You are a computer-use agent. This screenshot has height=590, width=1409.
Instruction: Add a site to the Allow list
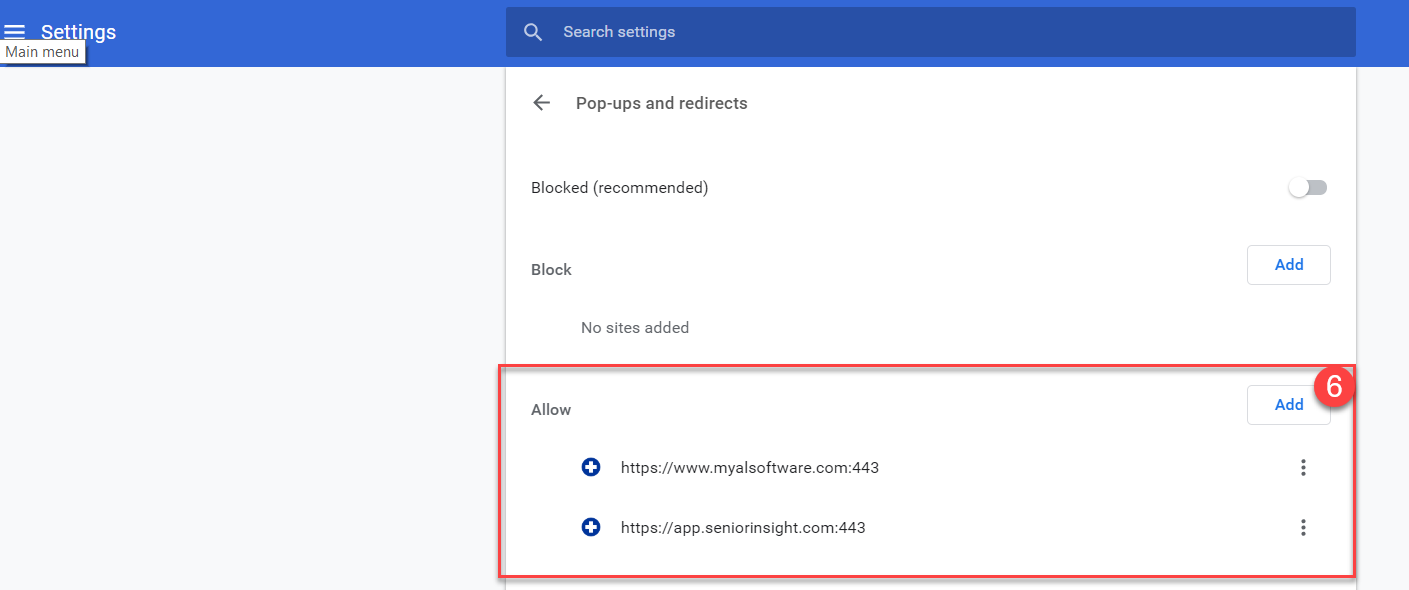[1289, 405]
